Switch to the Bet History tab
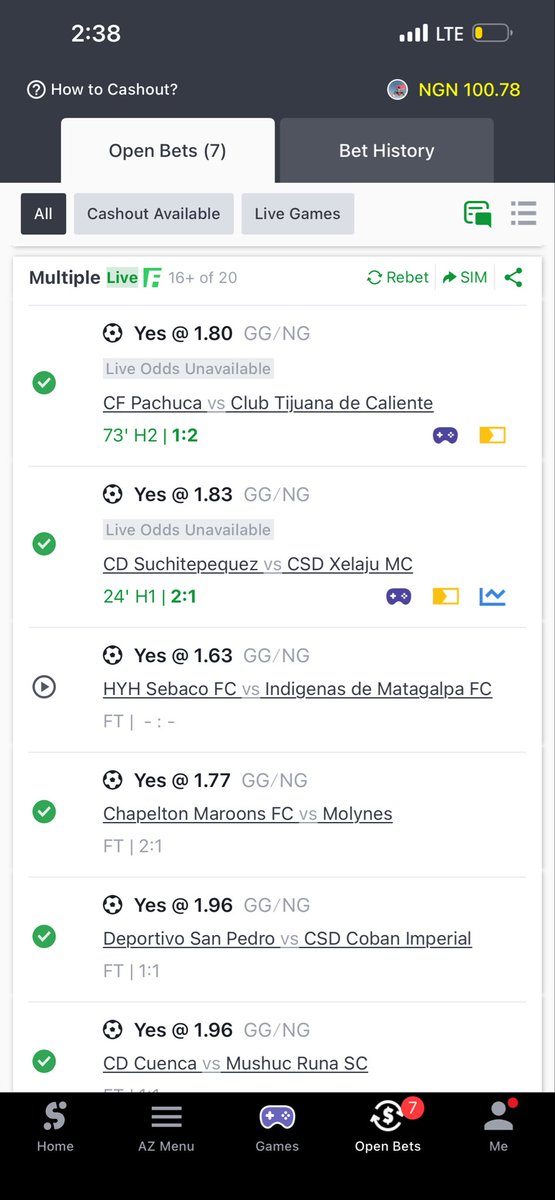This screenshot has height=1200, width=555. (387, 151)
